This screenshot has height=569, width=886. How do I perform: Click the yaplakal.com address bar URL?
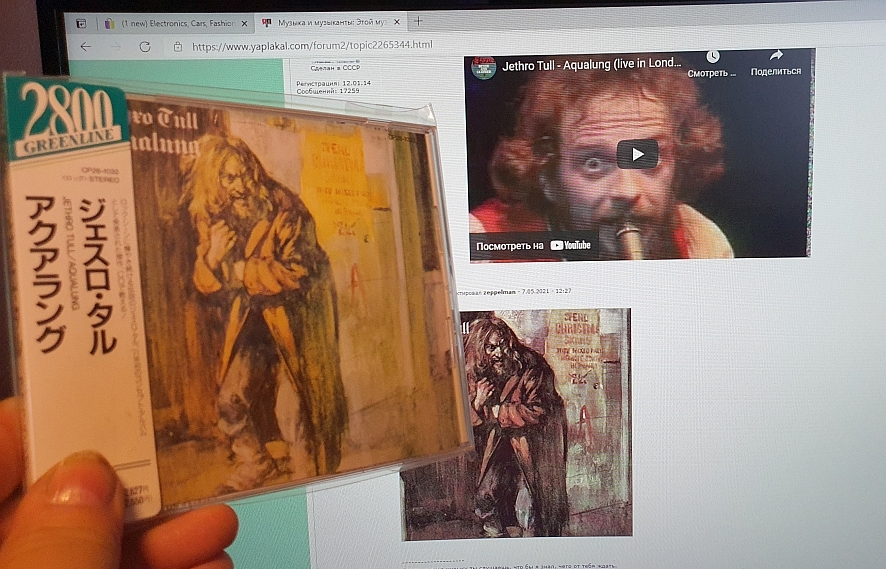[312, 45]
